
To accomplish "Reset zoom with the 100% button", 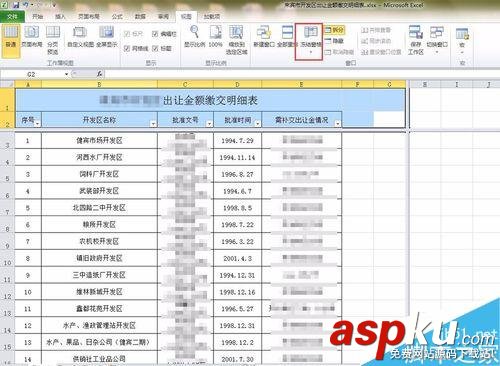I will pos(215,36).
